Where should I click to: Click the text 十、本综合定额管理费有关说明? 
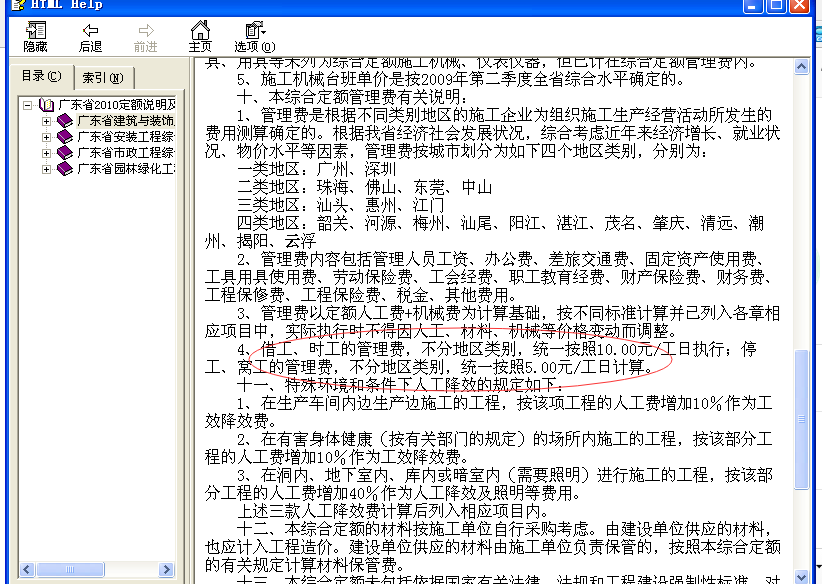[351, 98]
